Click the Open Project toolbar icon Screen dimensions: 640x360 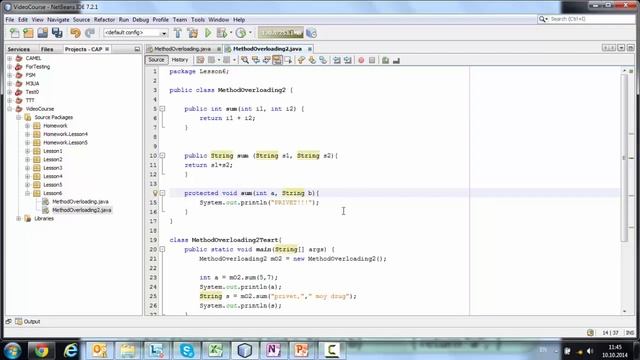42,33
